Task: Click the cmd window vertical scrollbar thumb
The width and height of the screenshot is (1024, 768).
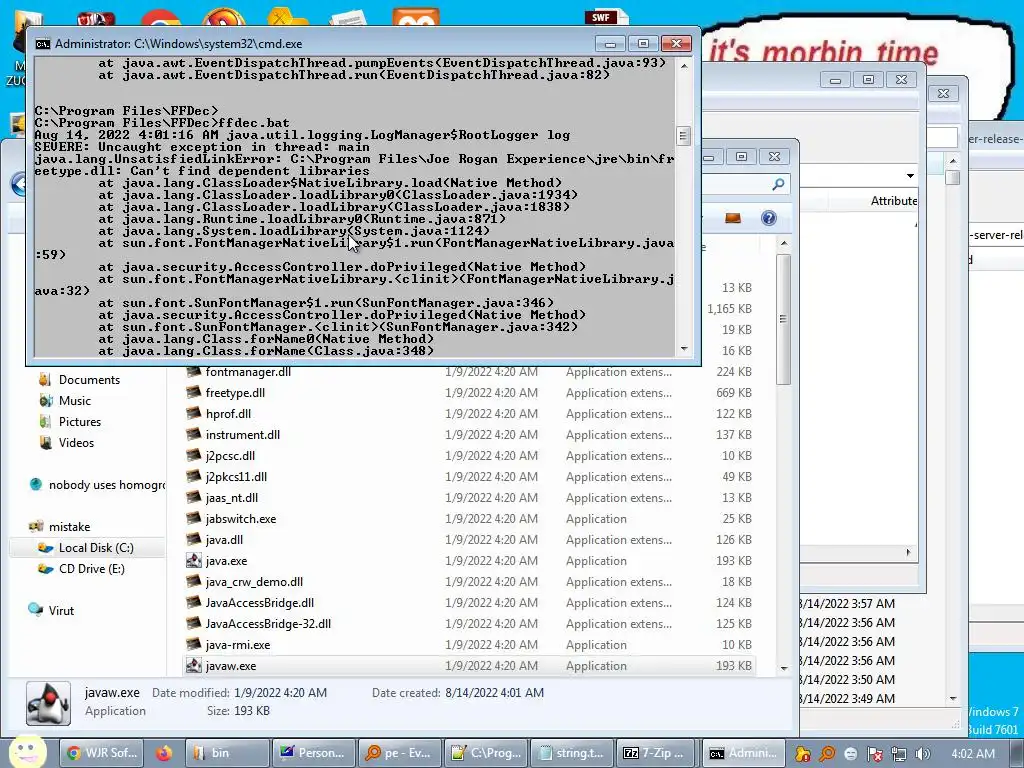Action: 684,136
